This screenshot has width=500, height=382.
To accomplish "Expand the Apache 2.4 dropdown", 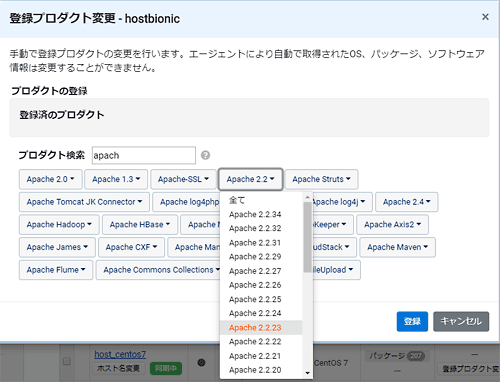I will (x=407, y=202).
